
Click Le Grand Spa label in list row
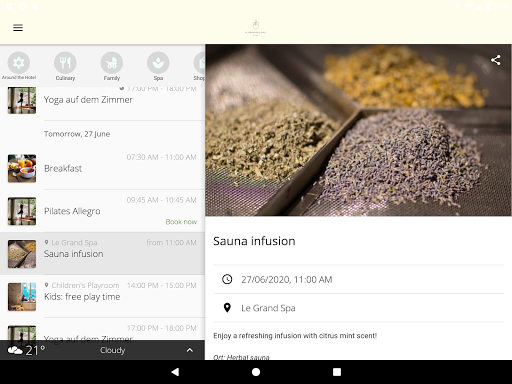pos(74,243)
